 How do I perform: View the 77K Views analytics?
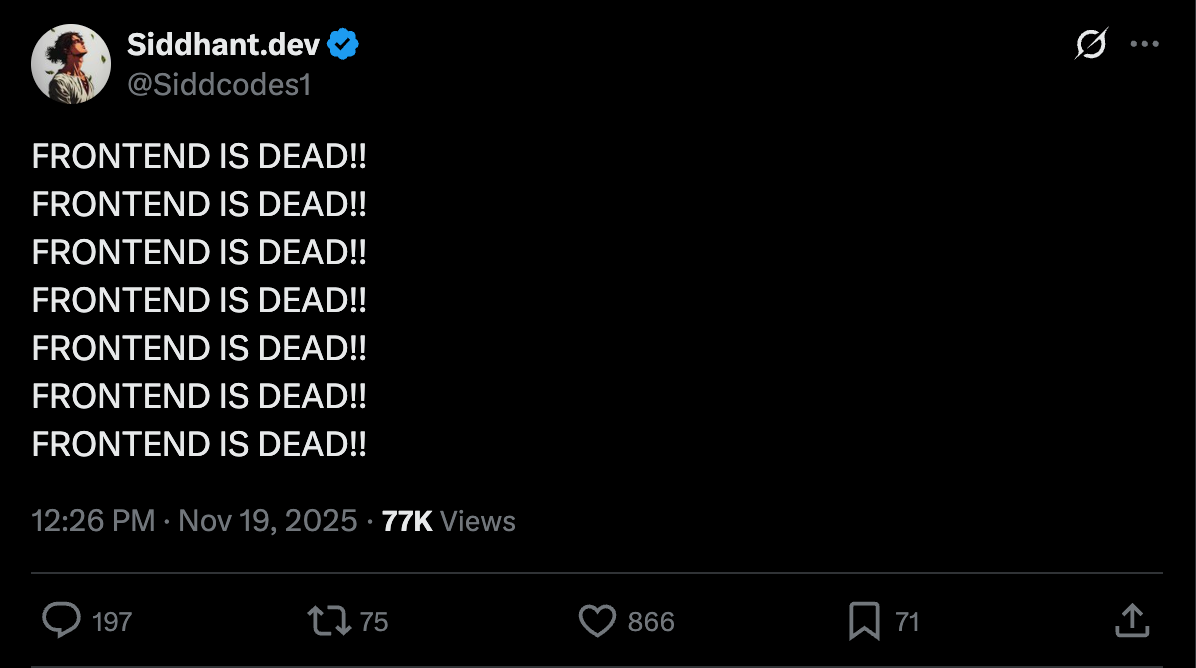coord(449,521)
